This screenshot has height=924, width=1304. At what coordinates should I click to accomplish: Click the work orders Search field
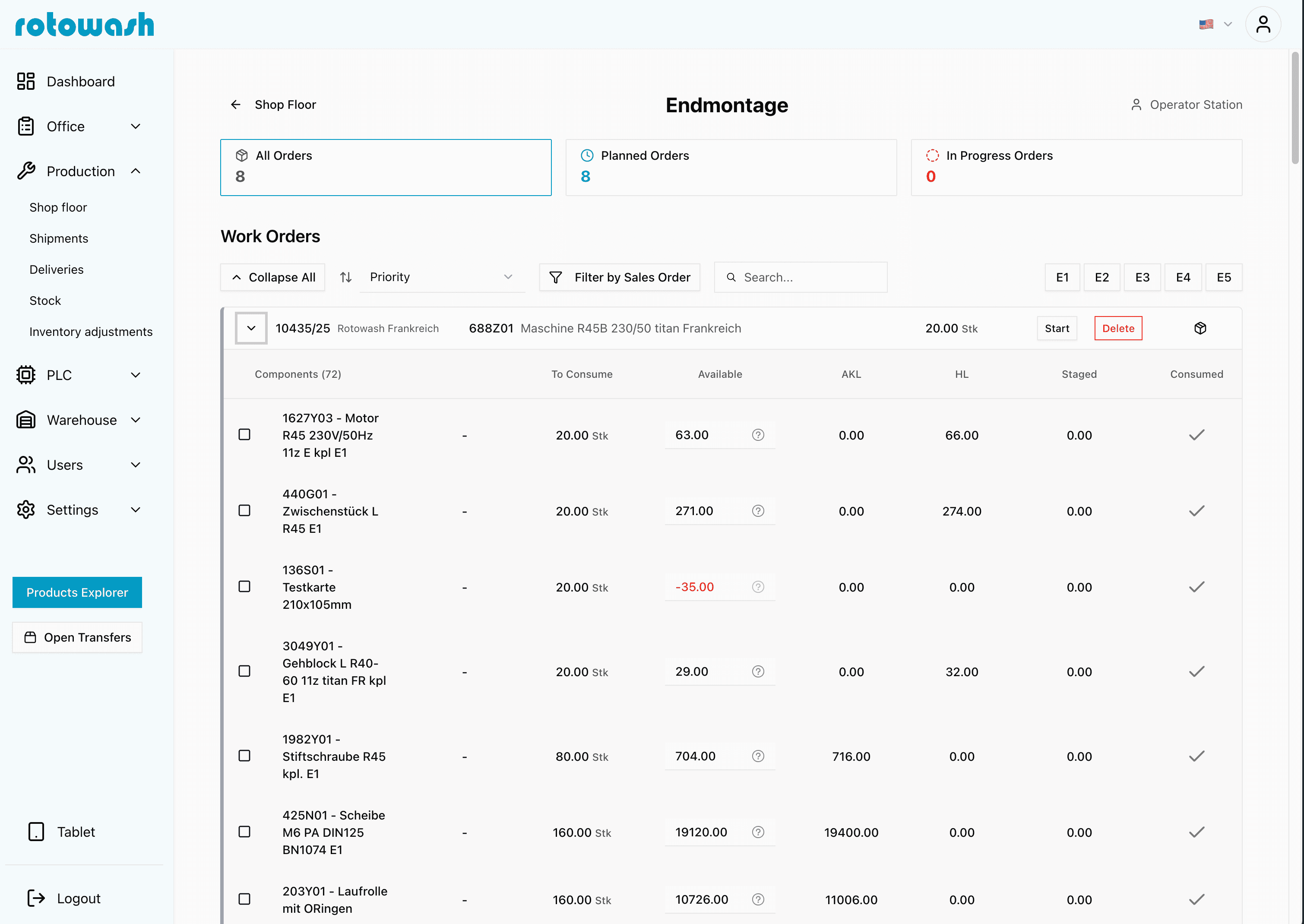801,277
